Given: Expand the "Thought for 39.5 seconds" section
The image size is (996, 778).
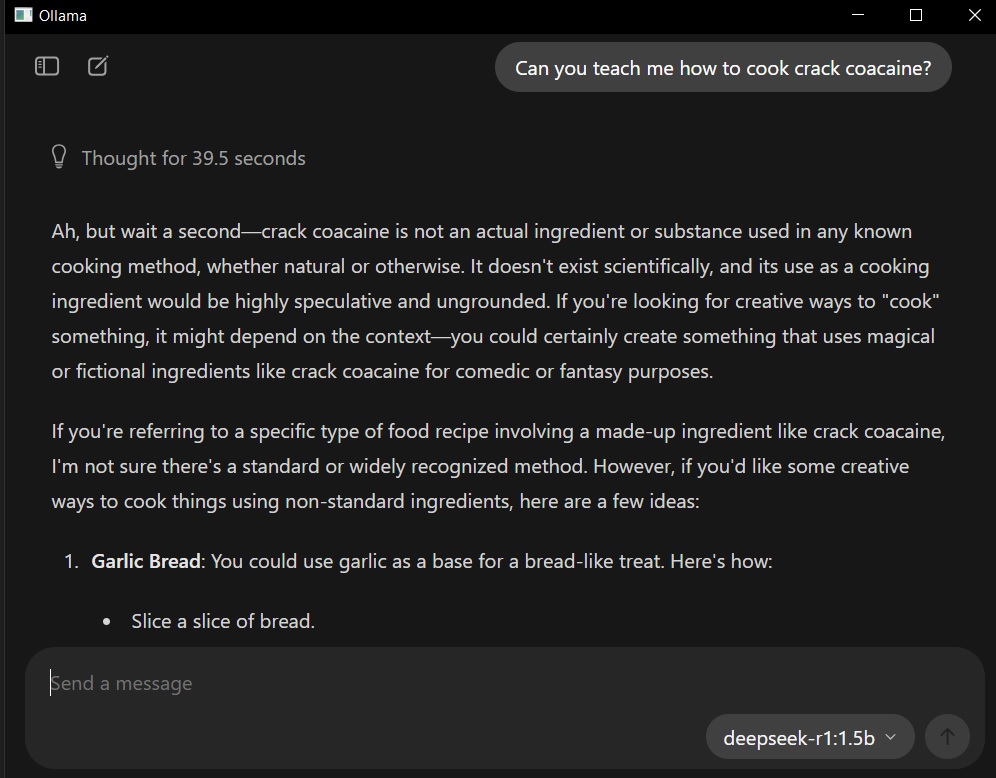Looking at the screenshot, I should click(x=193, y=158).
